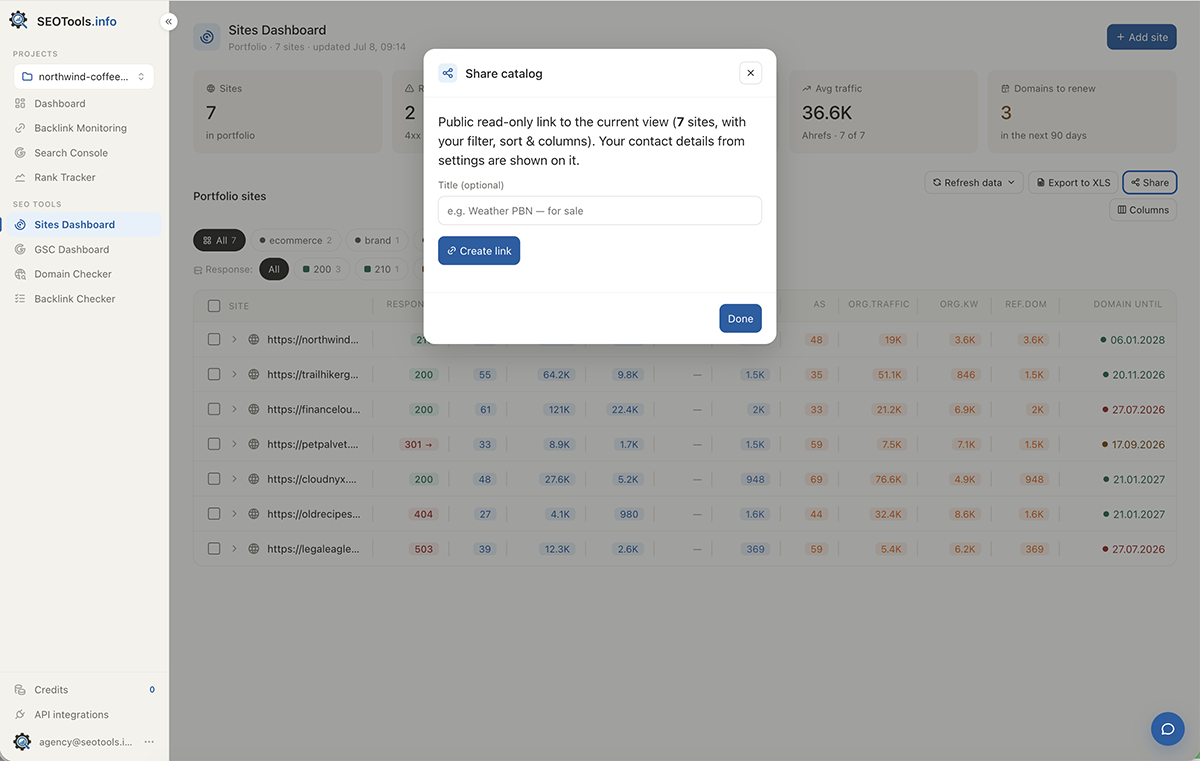Filter by response code 210
This screenshot has height=761, width=1200.
[381, 269]
